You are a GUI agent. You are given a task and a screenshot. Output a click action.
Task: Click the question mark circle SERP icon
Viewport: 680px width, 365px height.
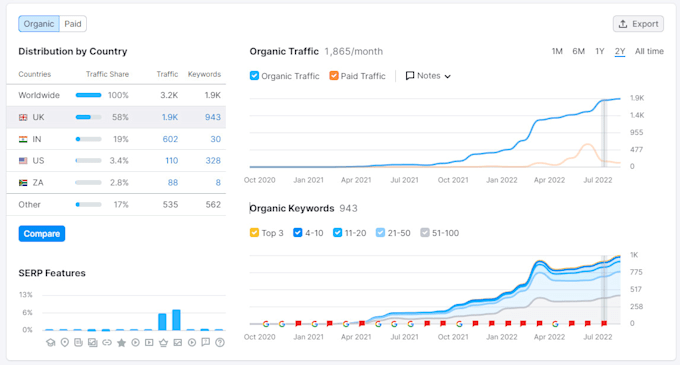(220, 343)
